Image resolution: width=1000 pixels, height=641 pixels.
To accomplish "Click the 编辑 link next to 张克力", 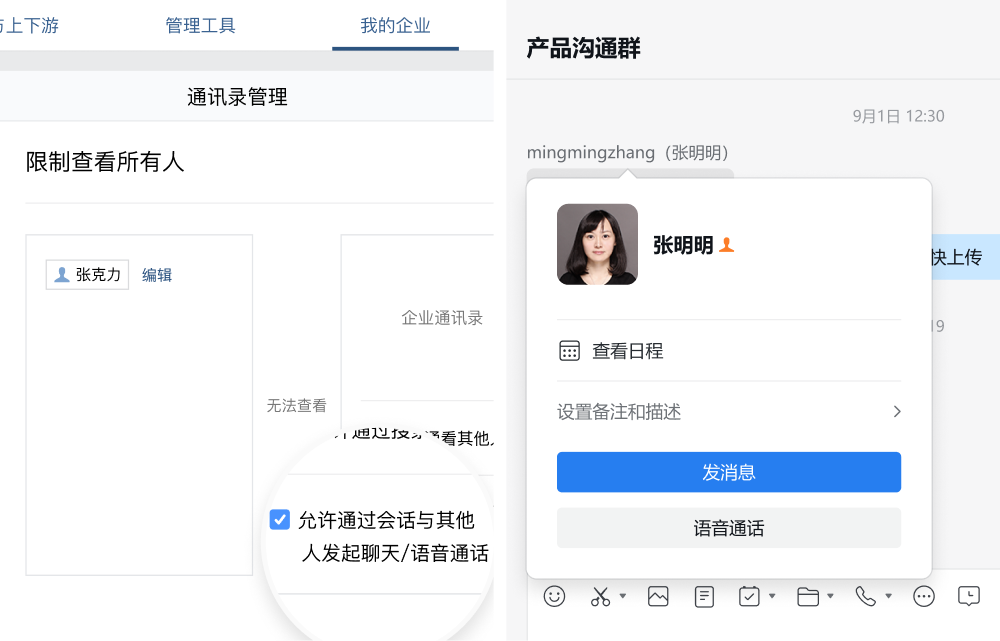I will [157, 275].
